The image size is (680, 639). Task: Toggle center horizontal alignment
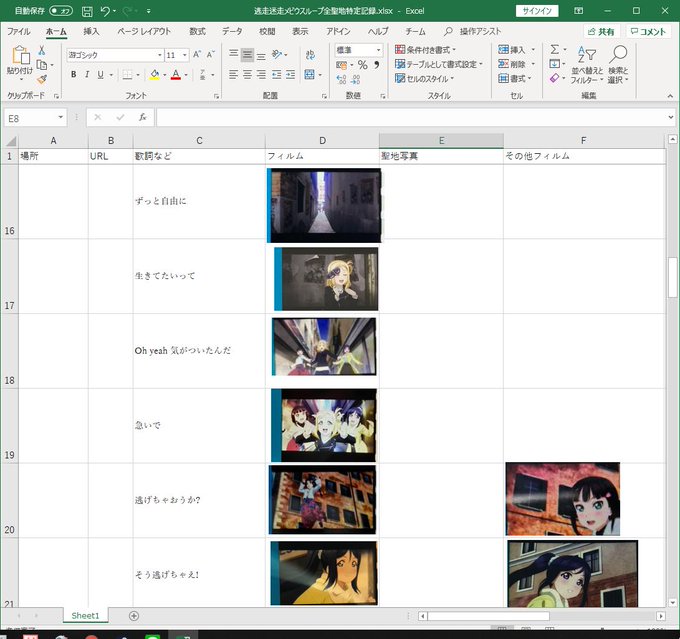(247, 75)
